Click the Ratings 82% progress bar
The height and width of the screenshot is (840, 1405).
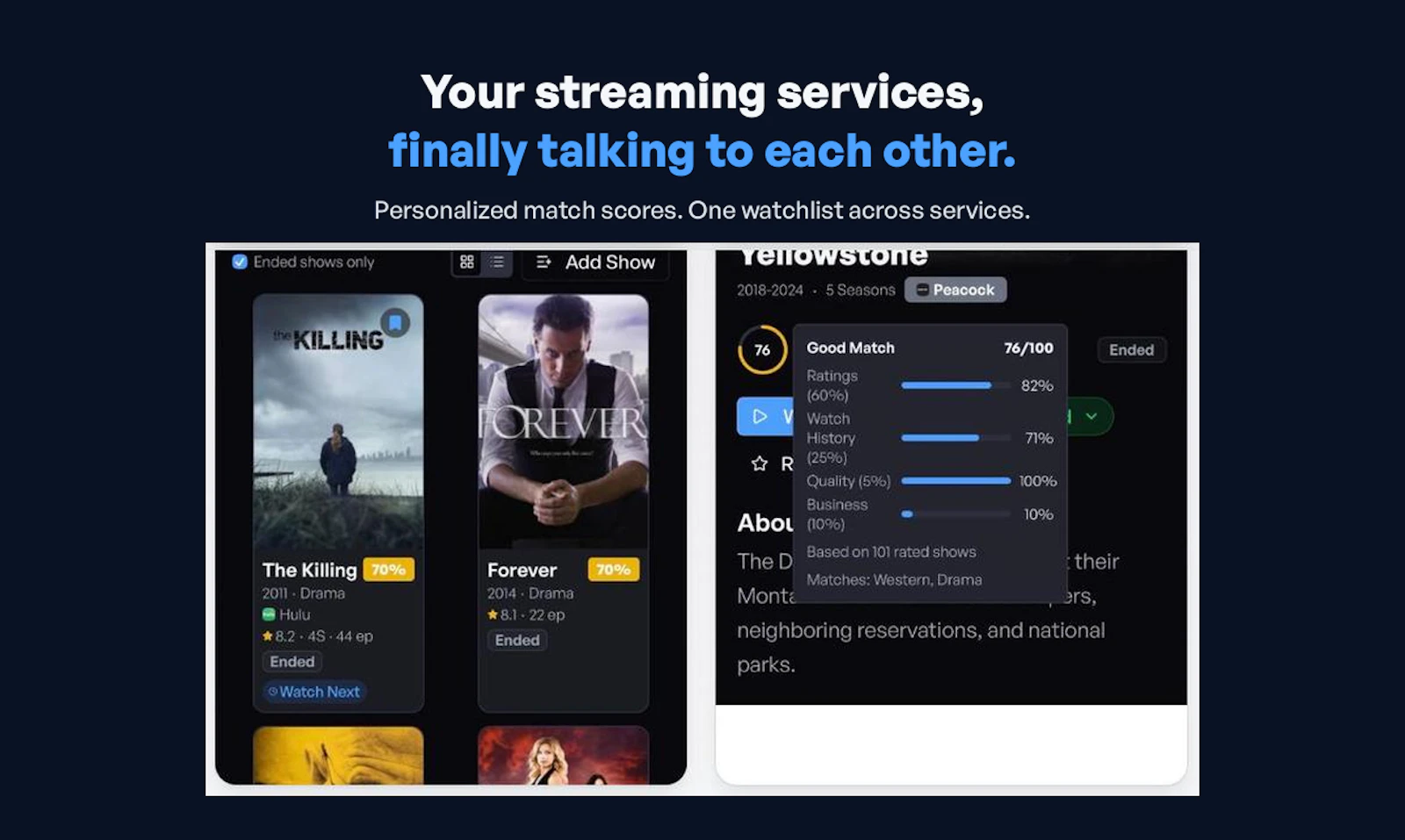point(955,385)
